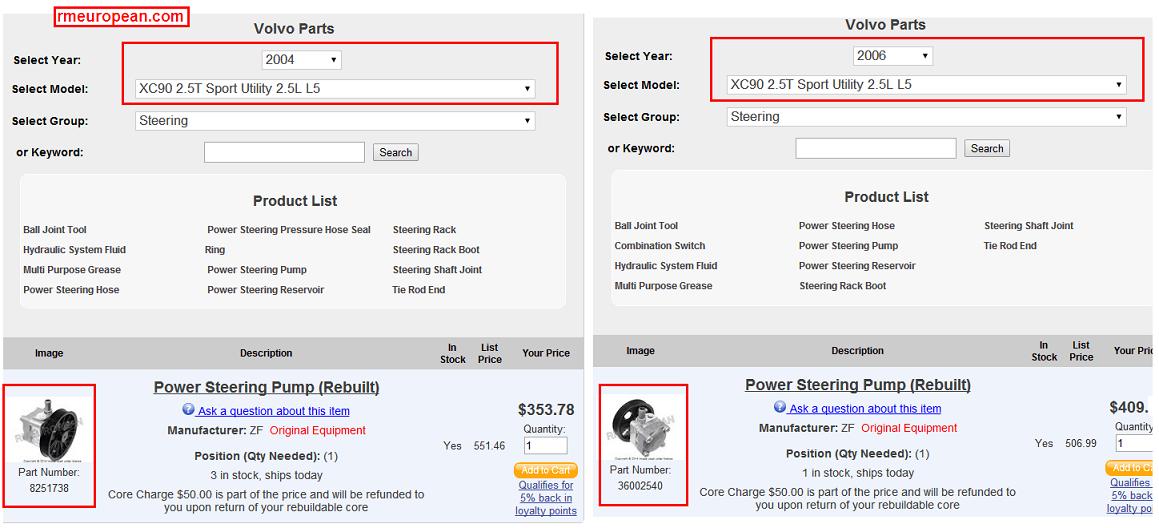This screenshot has height=528, width=1159.
Task: Click Add to Cart for the $353.78 pump
Action: [x=545, y=470]
